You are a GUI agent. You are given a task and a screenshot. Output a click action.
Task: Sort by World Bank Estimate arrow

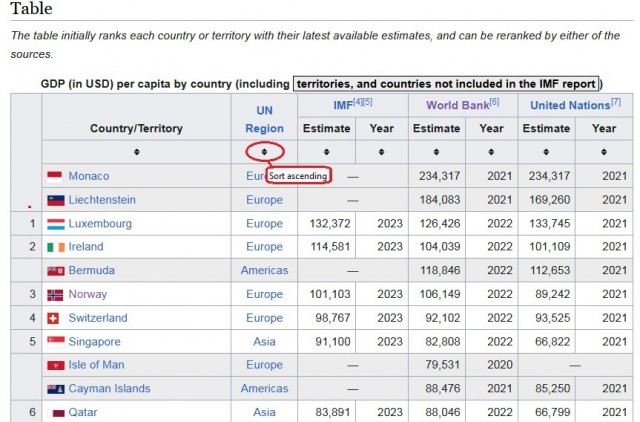436,152
